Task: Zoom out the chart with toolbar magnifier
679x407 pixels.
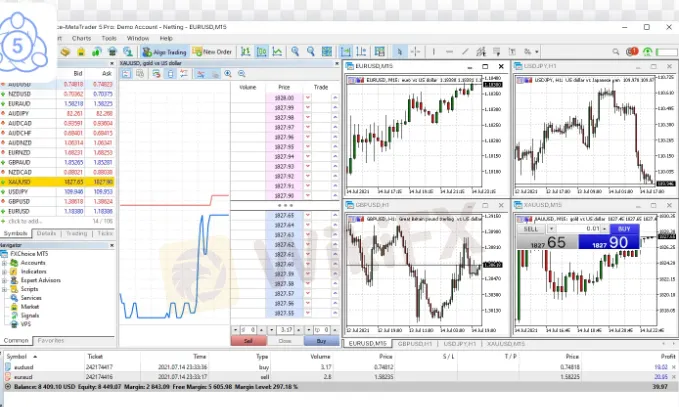Action: [x=310, y=52]
